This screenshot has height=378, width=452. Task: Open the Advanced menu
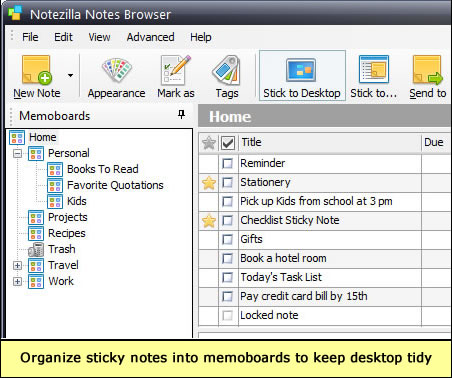150,37
